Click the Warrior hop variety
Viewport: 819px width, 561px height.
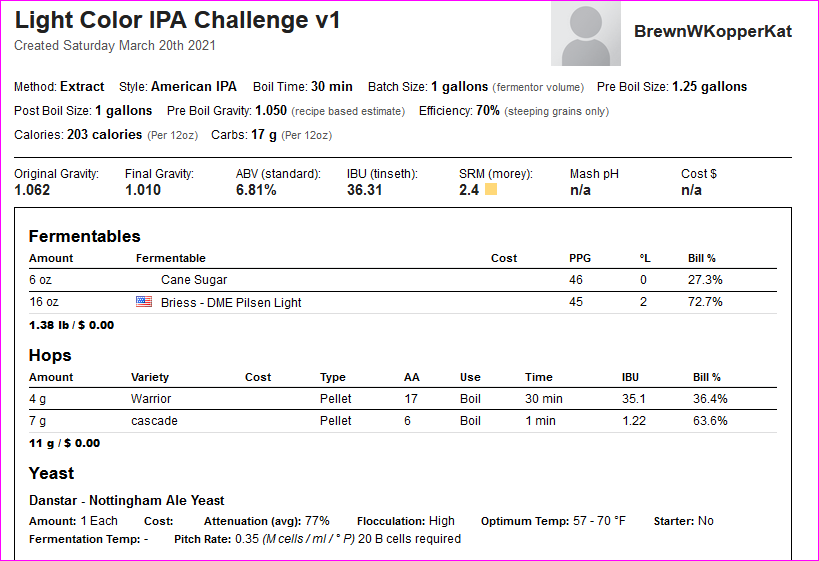pyautogui.click(x=151, y=399)
